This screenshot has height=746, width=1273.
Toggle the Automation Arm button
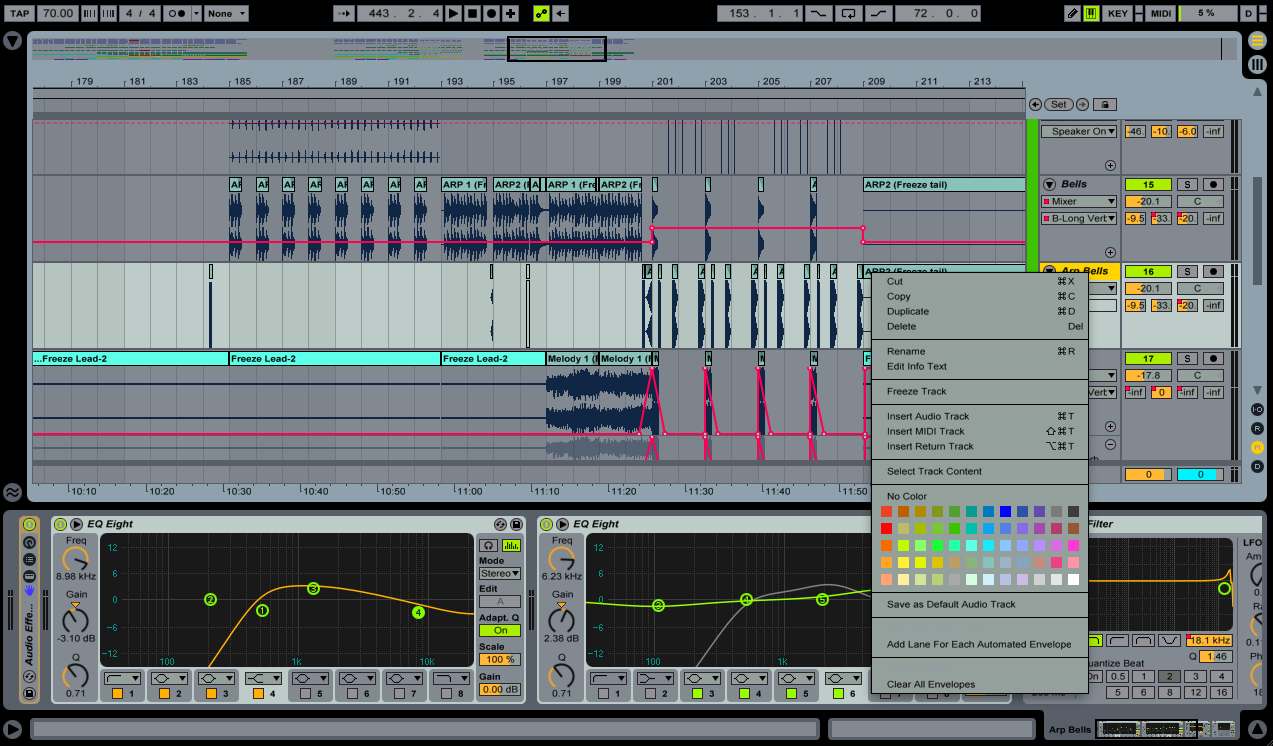coord(541,13)
